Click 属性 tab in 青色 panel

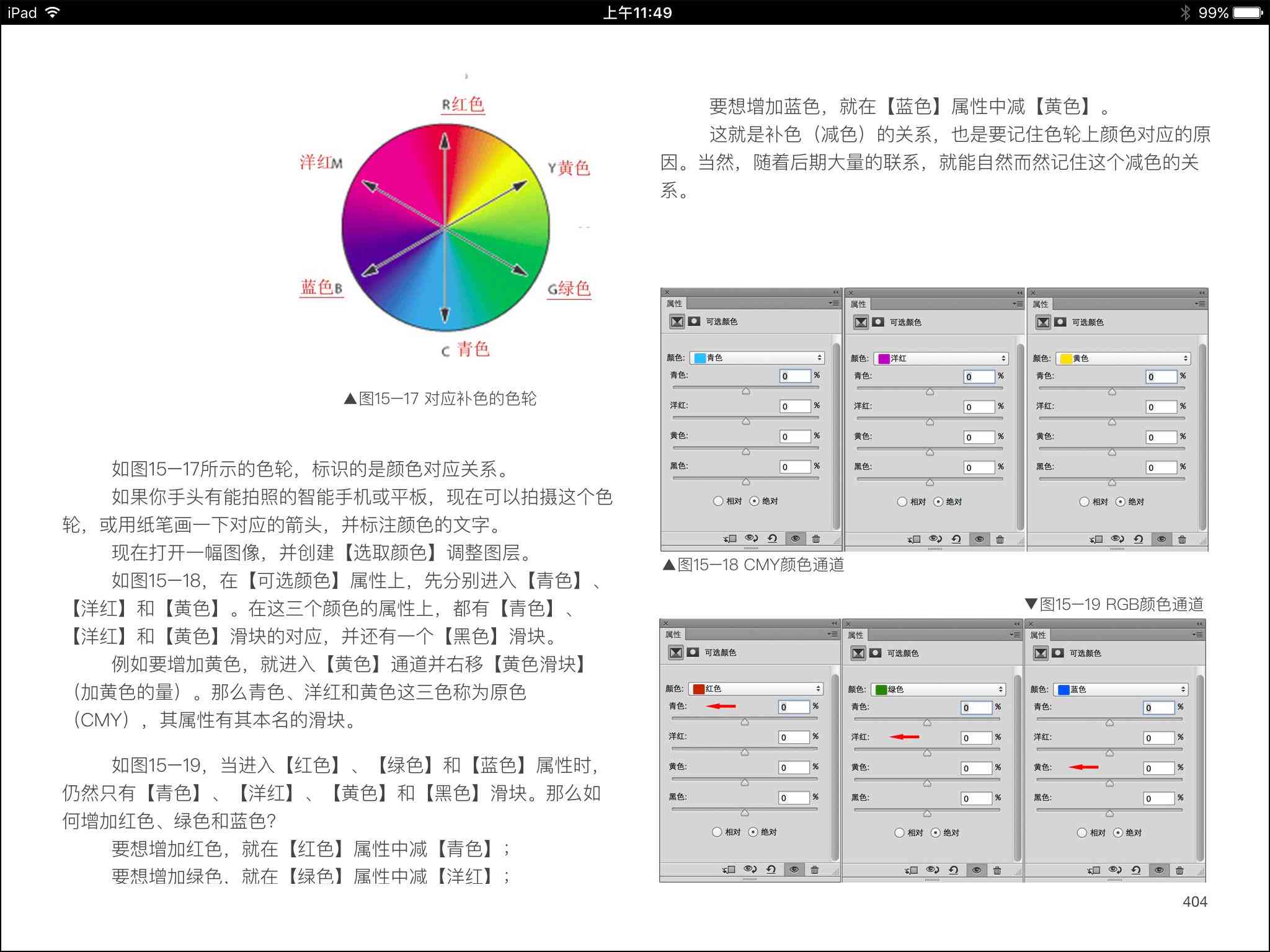point(674,303)
